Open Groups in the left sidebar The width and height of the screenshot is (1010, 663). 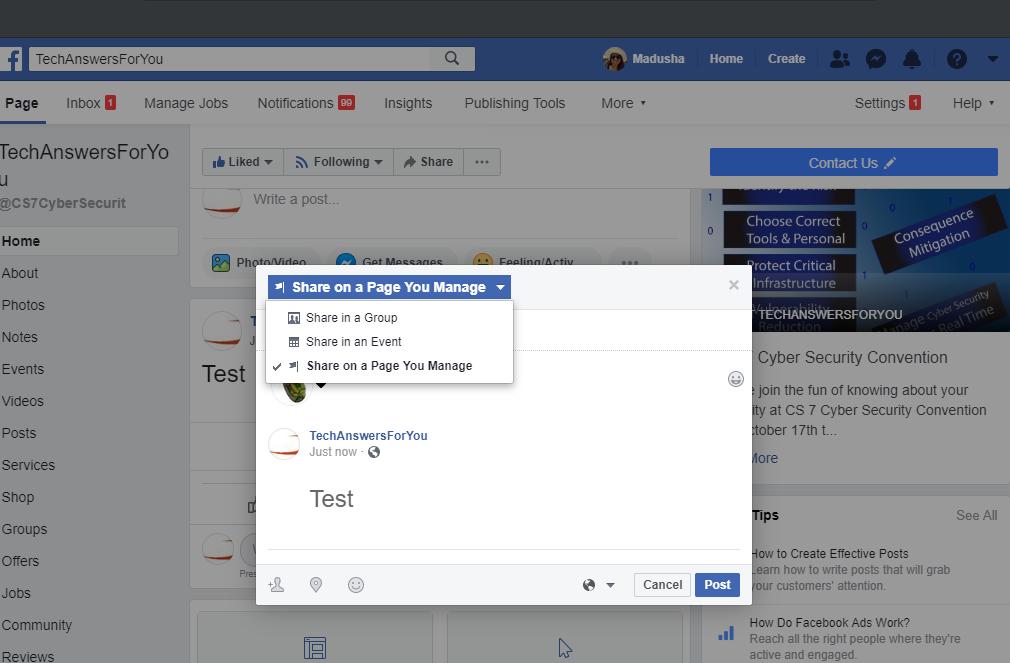point(24,529)
